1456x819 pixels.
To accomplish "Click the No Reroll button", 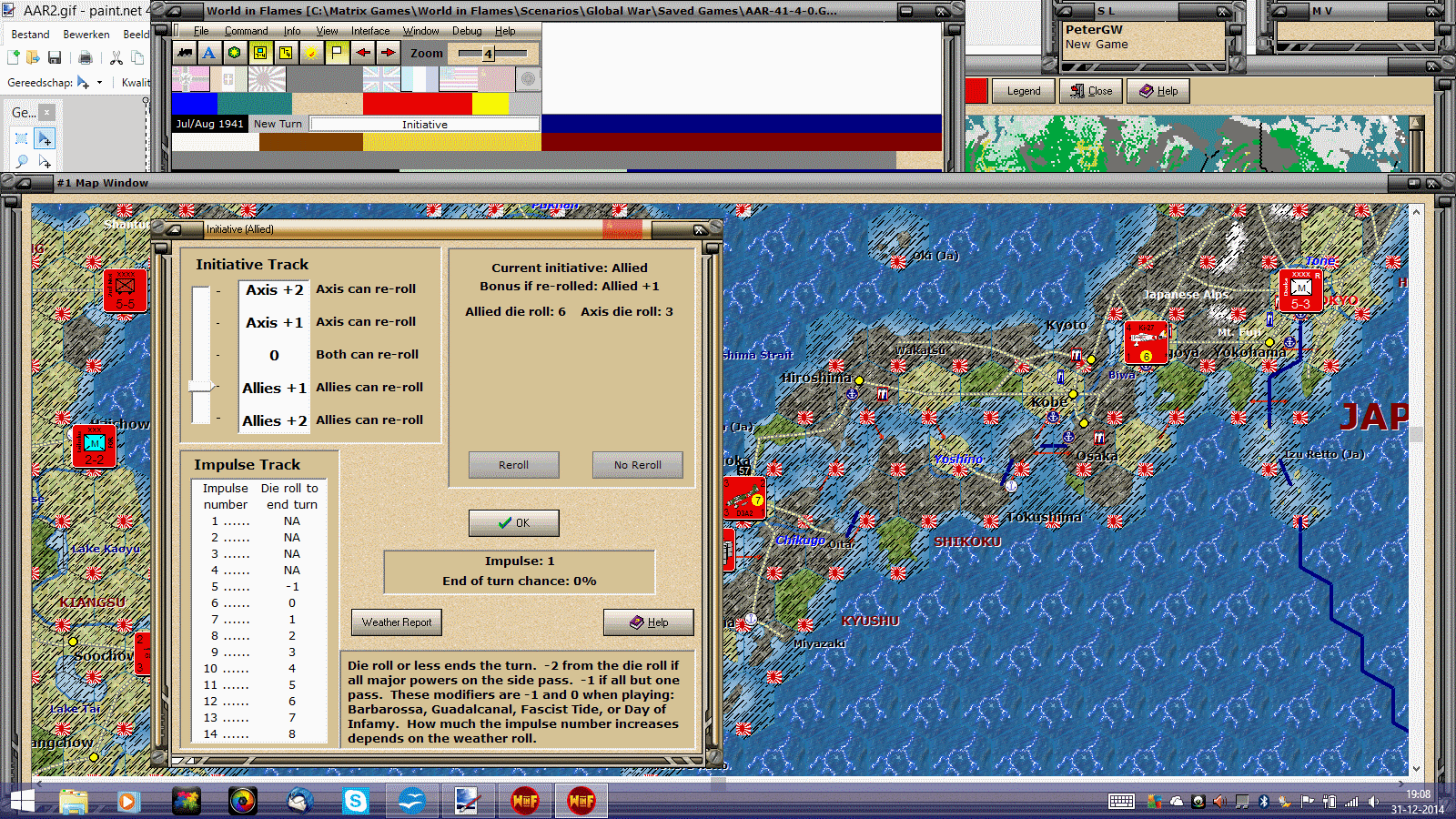I will (x=637, y=465).
